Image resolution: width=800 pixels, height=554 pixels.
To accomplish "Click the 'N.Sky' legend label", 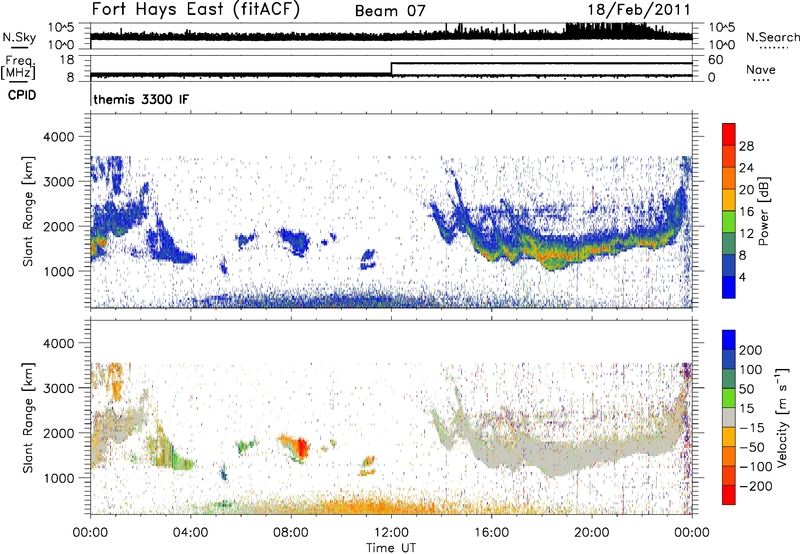I will (x=19, y=37).
